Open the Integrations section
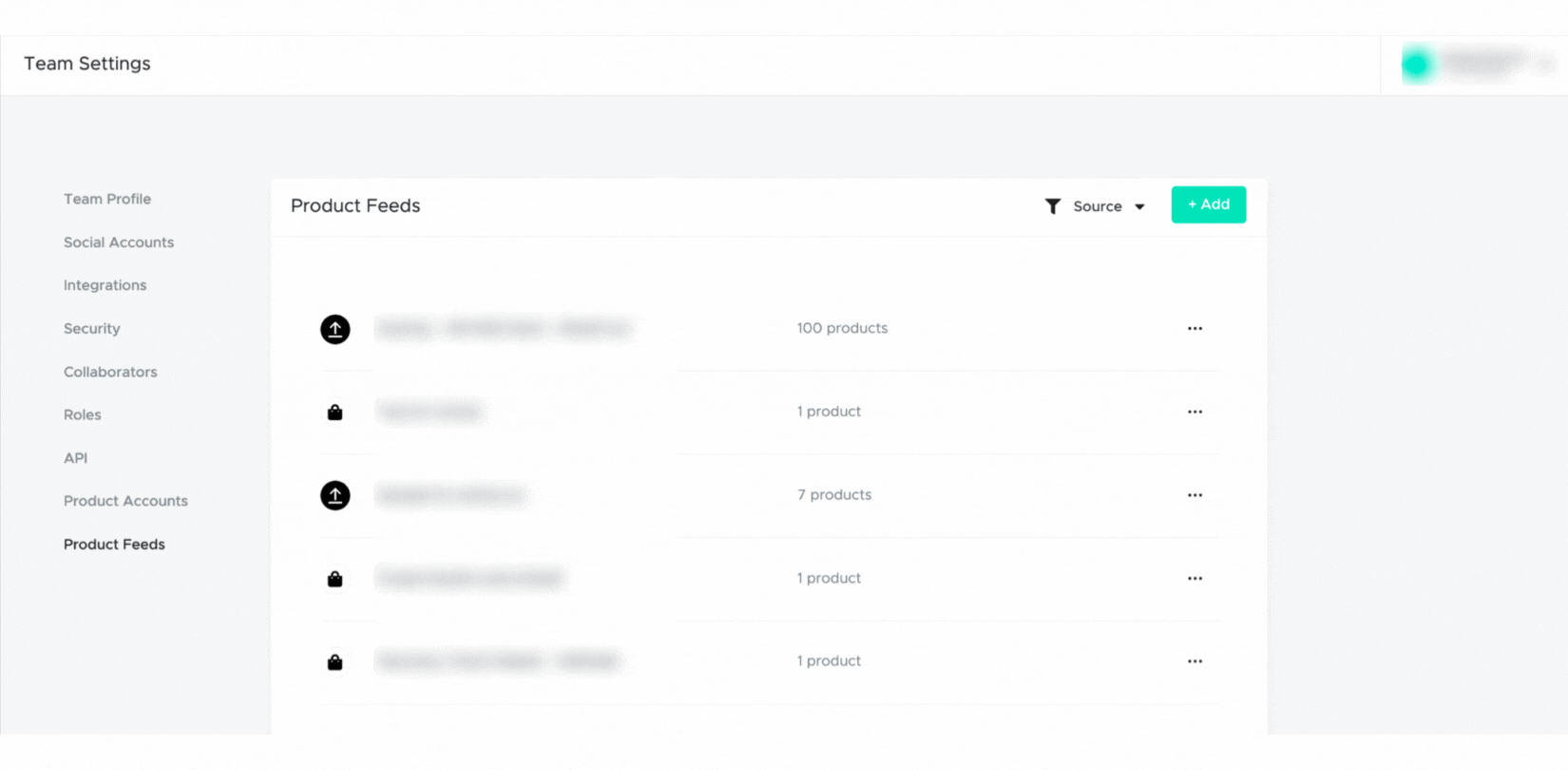1568x770 pixels. coord(105,285)
